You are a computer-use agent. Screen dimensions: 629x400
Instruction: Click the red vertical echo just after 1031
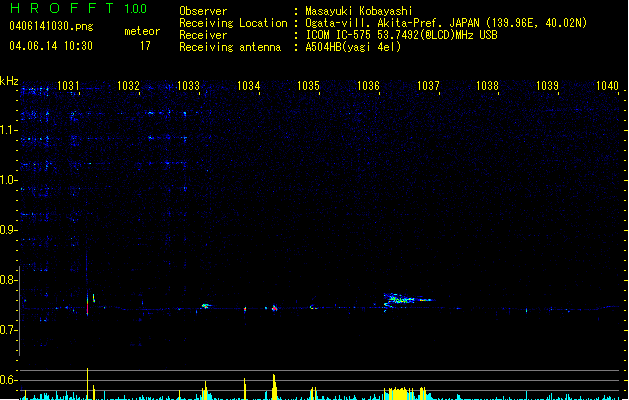click(87, 305)
